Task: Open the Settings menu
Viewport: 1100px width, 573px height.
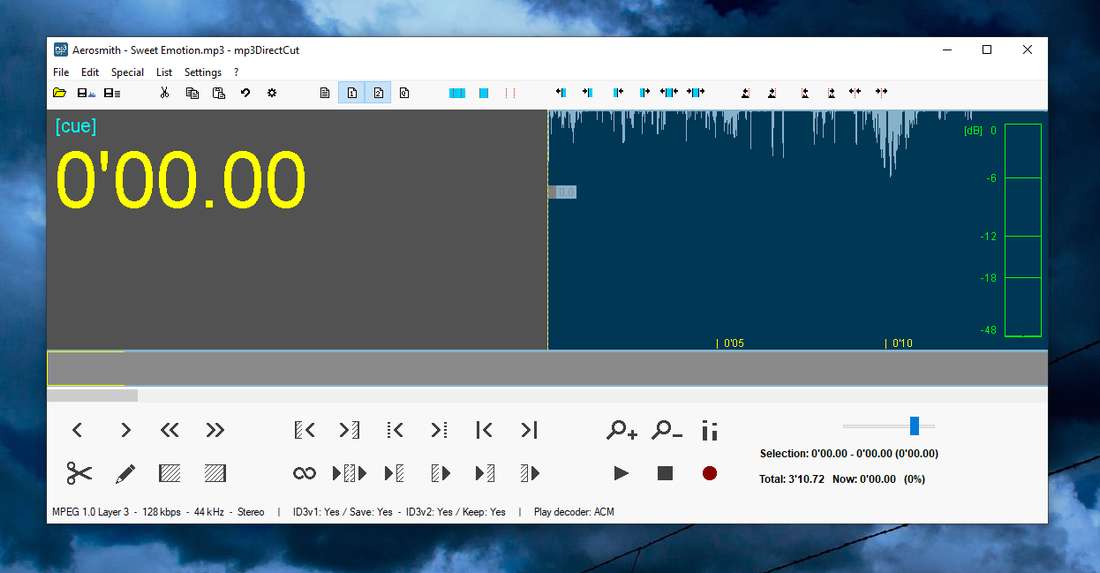Action: [x=203, y=72]
